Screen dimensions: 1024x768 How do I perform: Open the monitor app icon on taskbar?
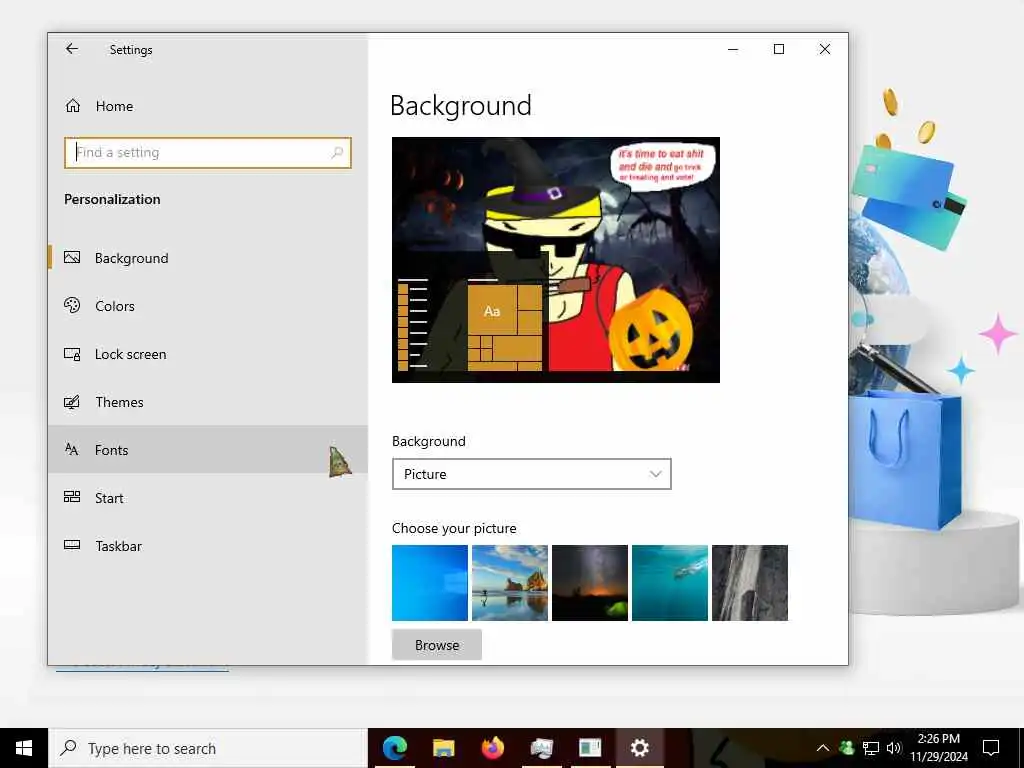[x=541, y=748]
